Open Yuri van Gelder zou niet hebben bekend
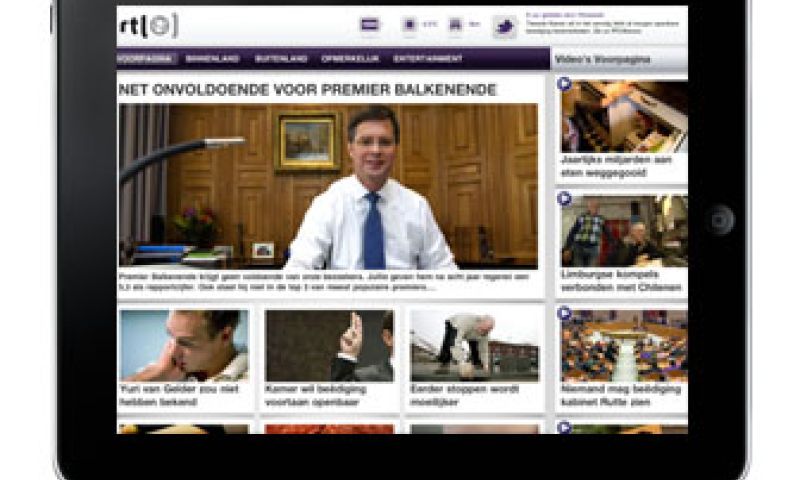The width and height of the screenshot is (800, 480). 179,396
